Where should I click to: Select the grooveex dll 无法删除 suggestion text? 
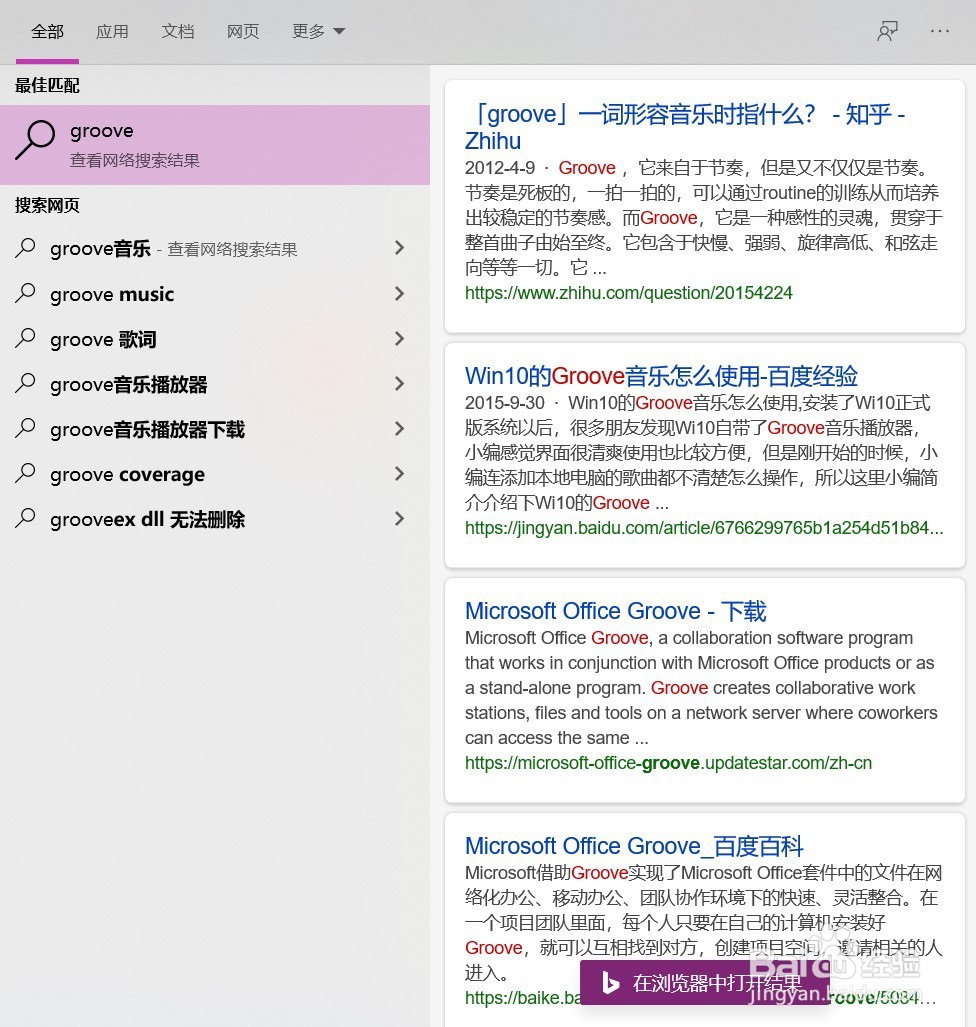(147, 520)
